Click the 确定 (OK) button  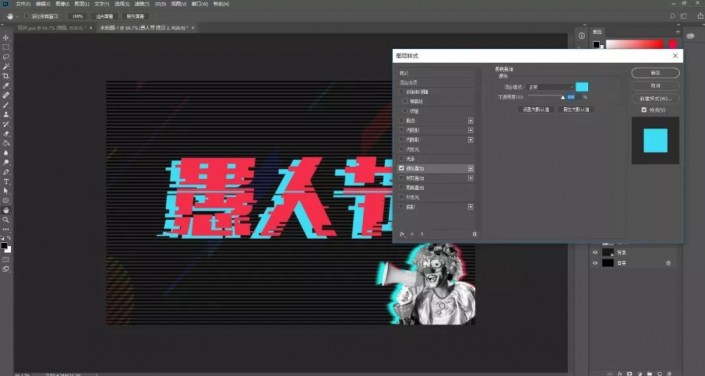tap(655, 73)
